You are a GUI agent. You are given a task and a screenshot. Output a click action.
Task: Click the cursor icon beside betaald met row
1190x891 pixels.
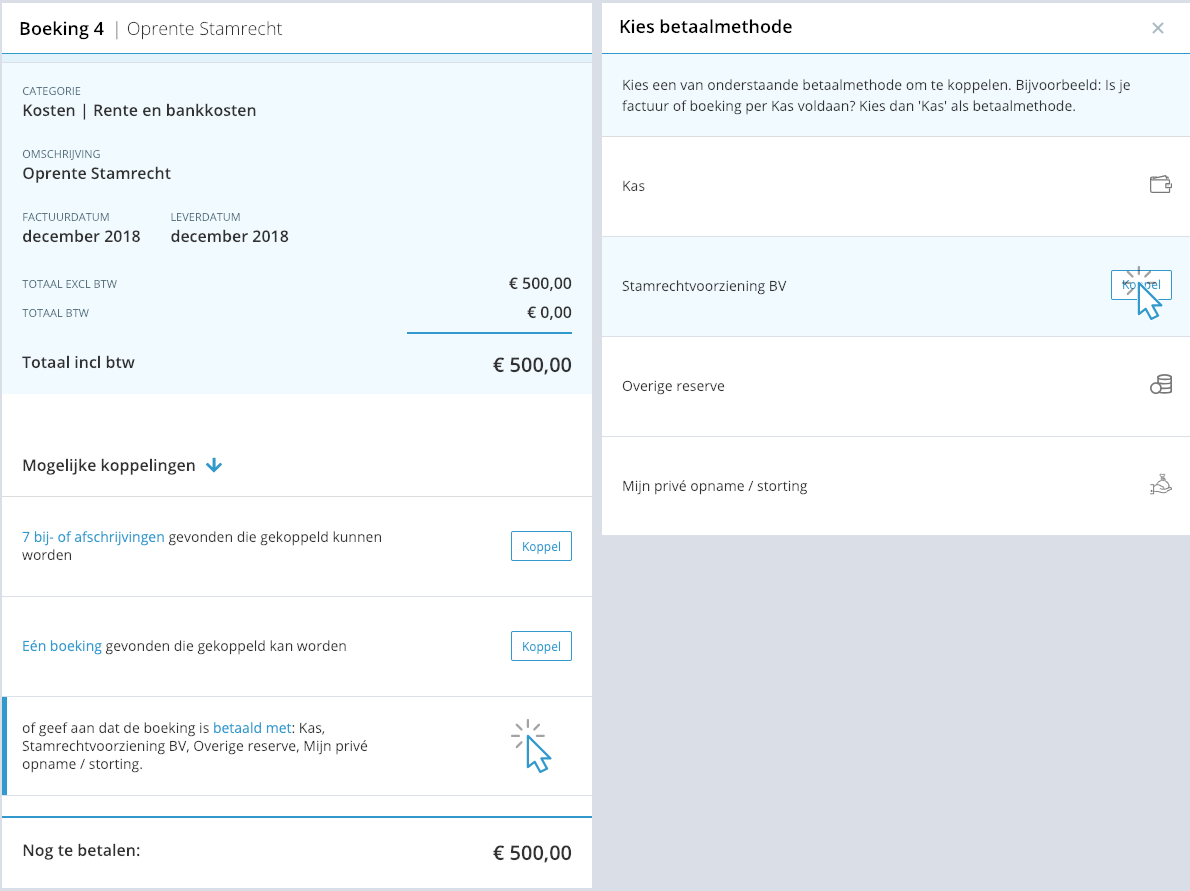click(x=531, y=746)
